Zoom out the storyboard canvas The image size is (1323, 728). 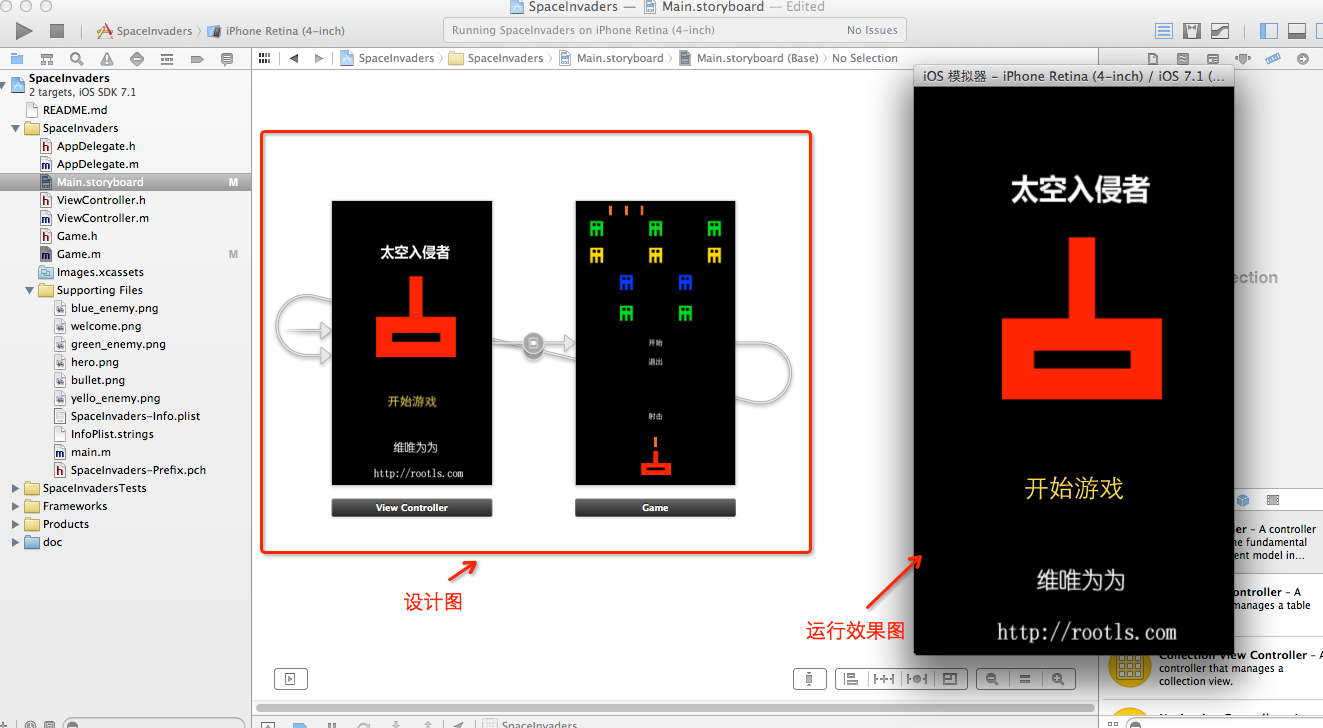[x=992, y=679]
